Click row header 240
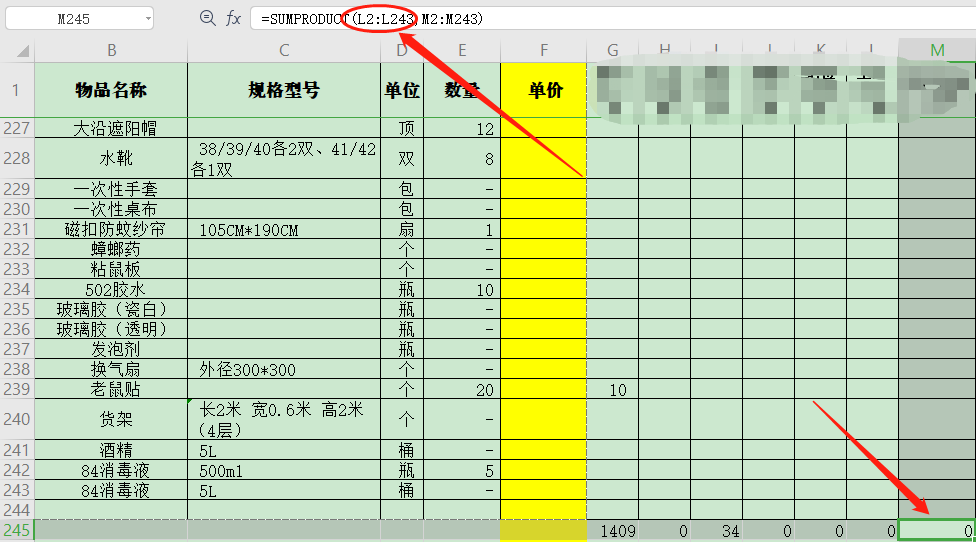This screenshot has width=976, height=542. coord(17,419)
